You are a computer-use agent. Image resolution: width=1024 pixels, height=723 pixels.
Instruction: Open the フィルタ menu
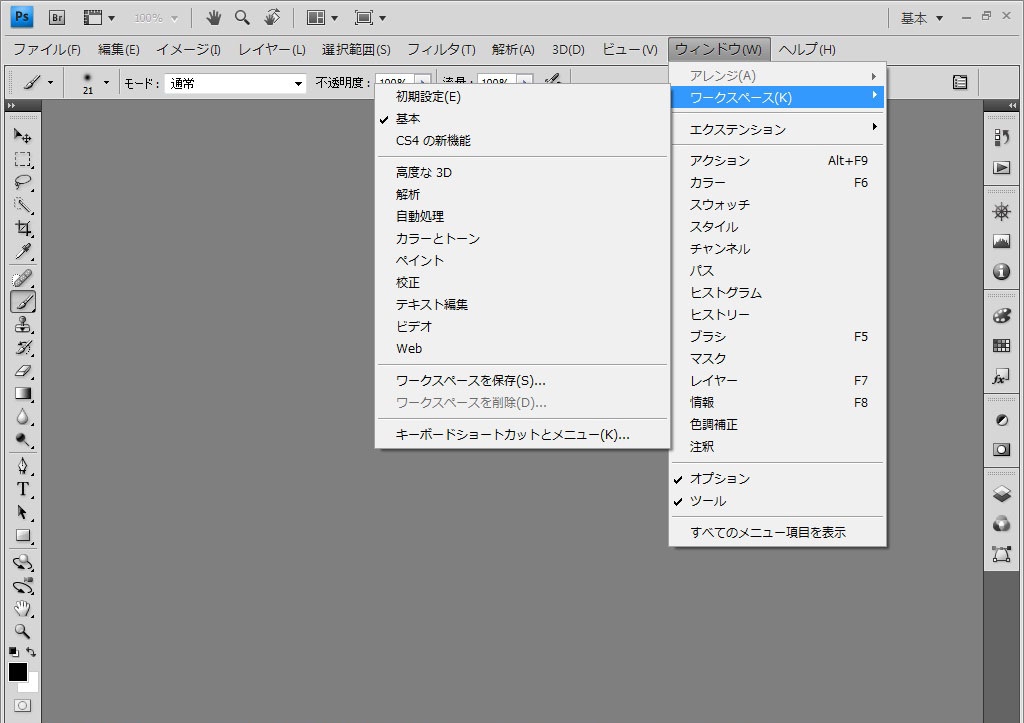pos(440,49)
